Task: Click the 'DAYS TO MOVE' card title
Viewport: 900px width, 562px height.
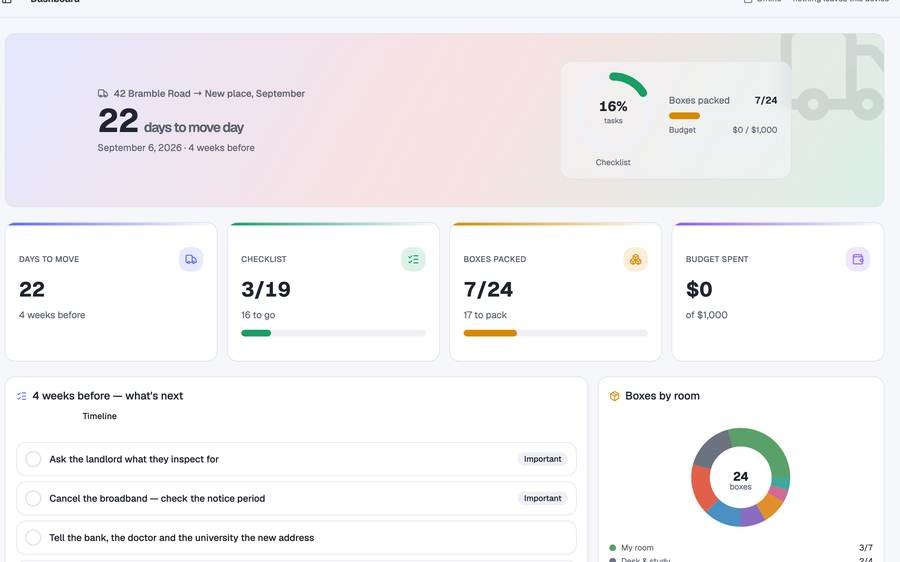Action: 49,259
